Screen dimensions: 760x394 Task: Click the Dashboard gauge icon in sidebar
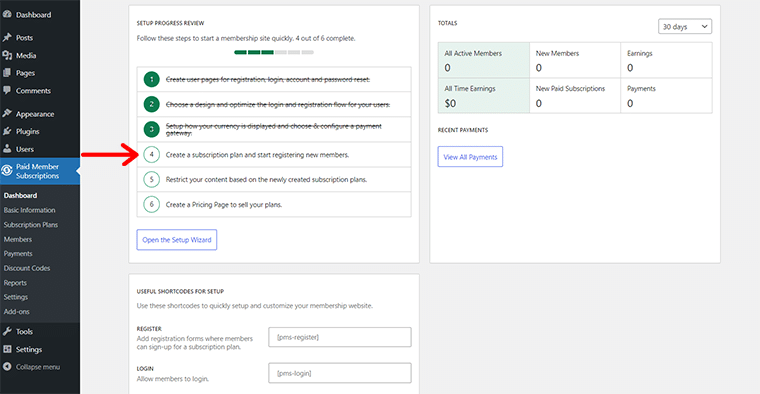(7, 15)
